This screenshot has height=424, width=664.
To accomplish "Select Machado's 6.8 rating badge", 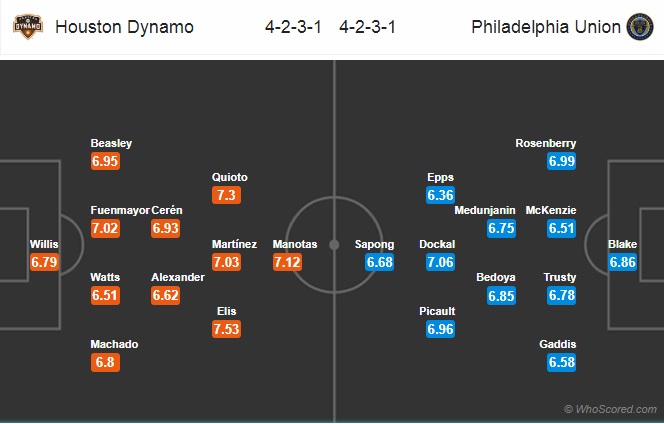I will [x=105, y=362].
